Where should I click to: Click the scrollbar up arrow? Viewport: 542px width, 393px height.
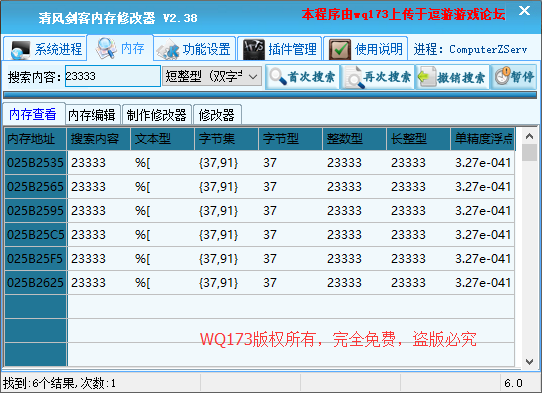pos(529,136)
